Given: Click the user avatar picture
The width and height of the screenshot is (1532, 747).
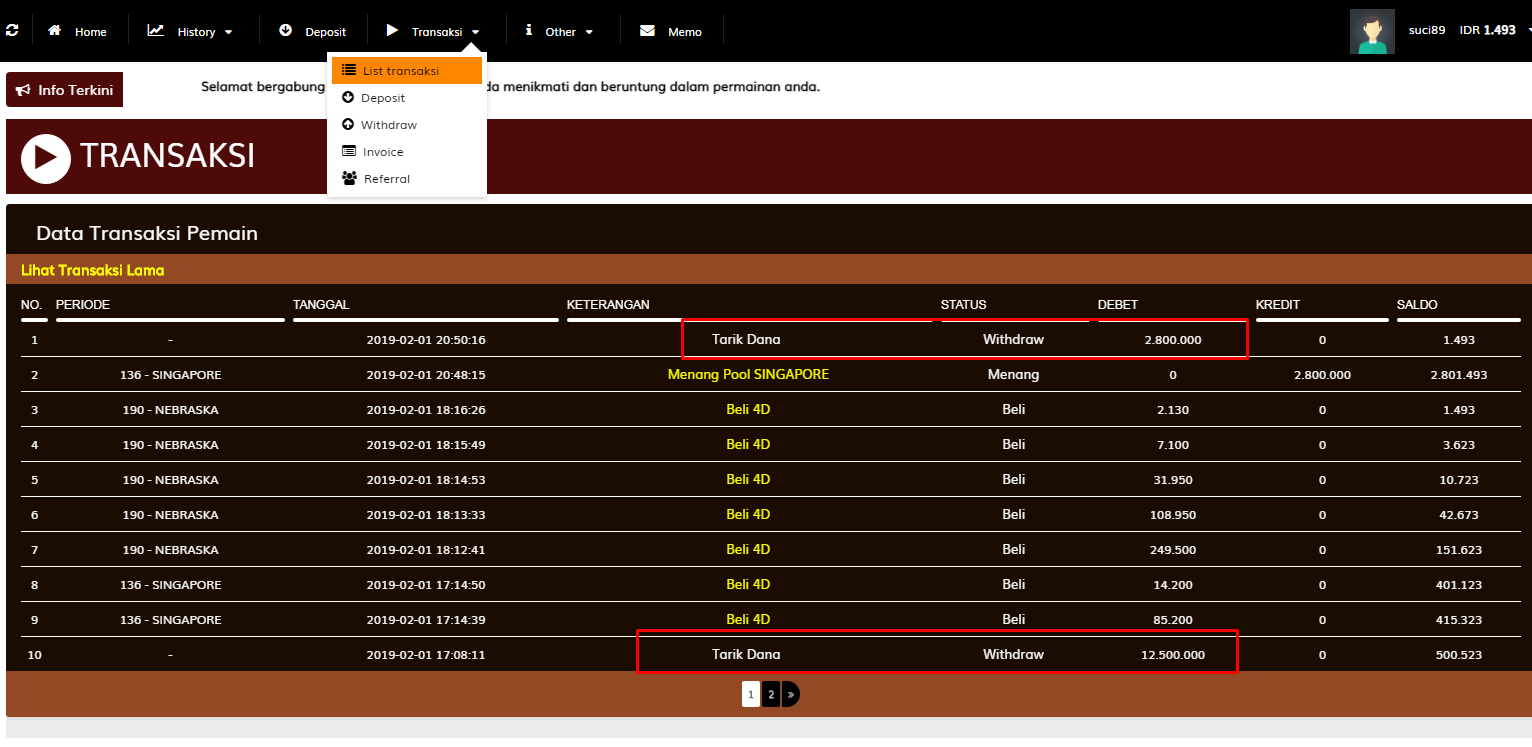Looking at the screenshot, I should pyautogui.click(x=1372, y=31).
